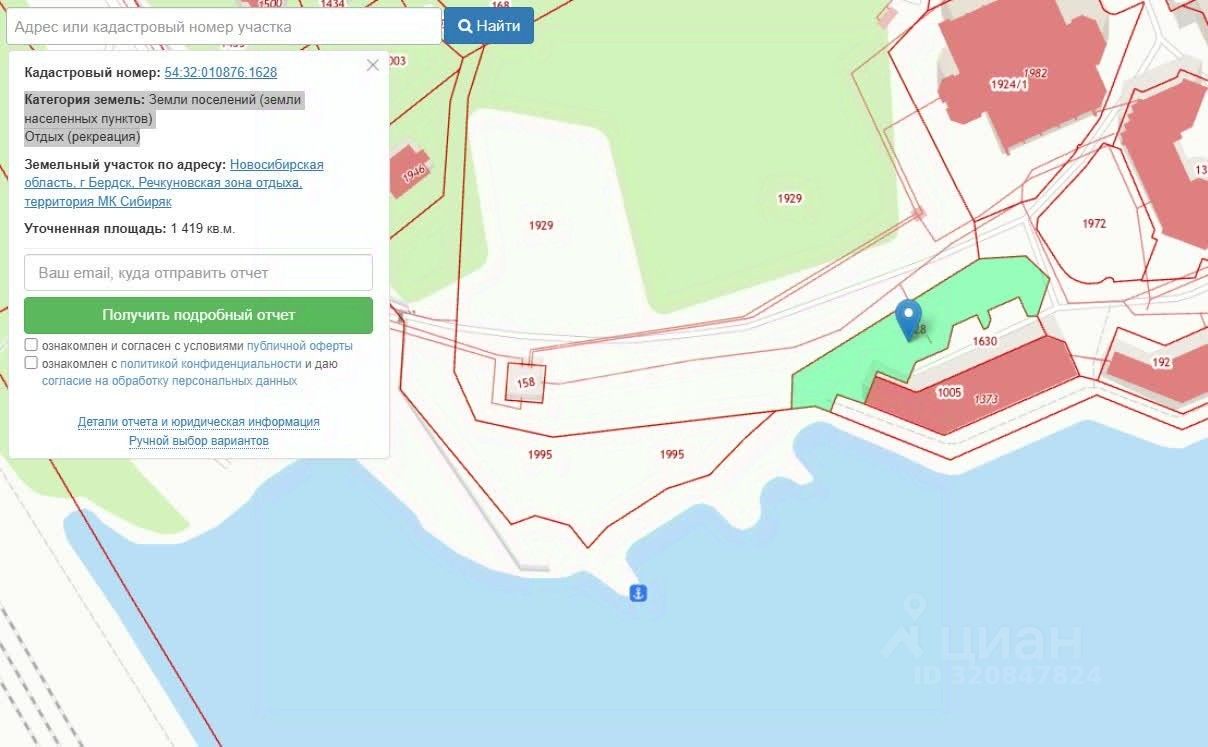Select the small red building labeled 1946
The image size is (1208, 747).
click(x=411, y=172)
